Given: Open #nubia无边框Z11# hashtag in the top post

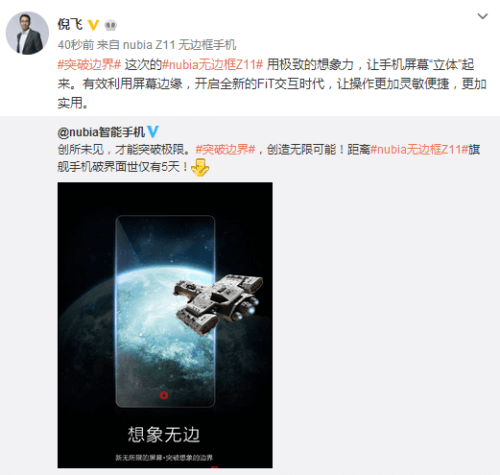Looking at the screenshot, I should tap(212, 64).
